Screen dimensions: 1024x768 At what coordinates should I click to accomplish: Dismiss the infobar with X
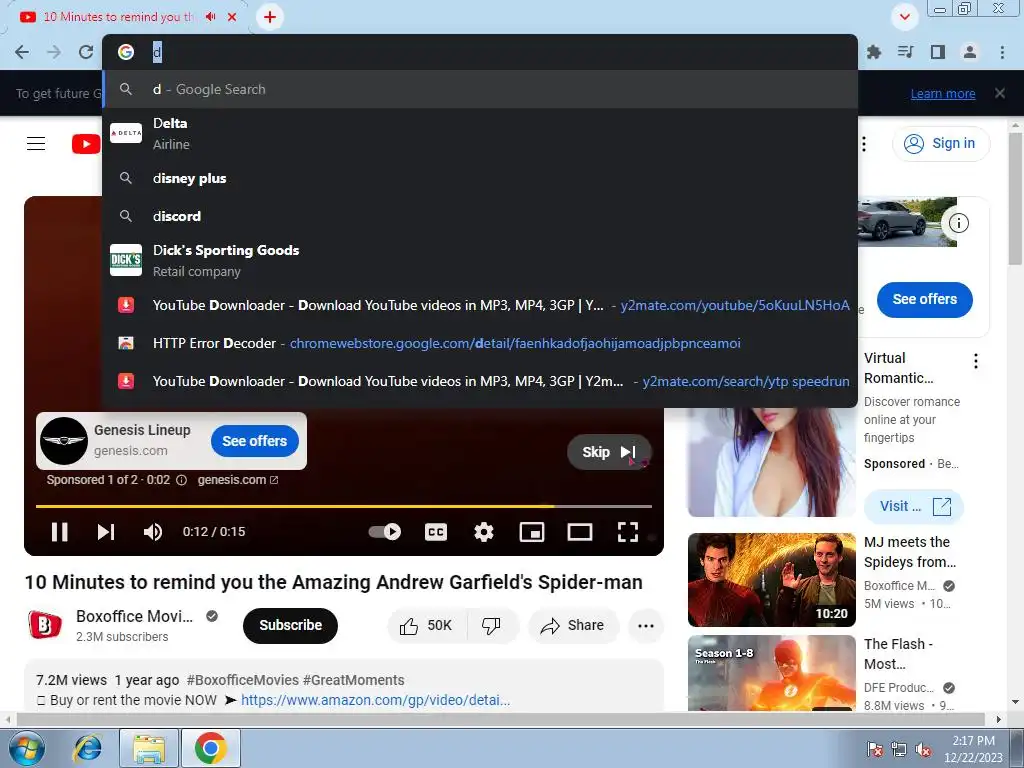[x=1000, y=93]
